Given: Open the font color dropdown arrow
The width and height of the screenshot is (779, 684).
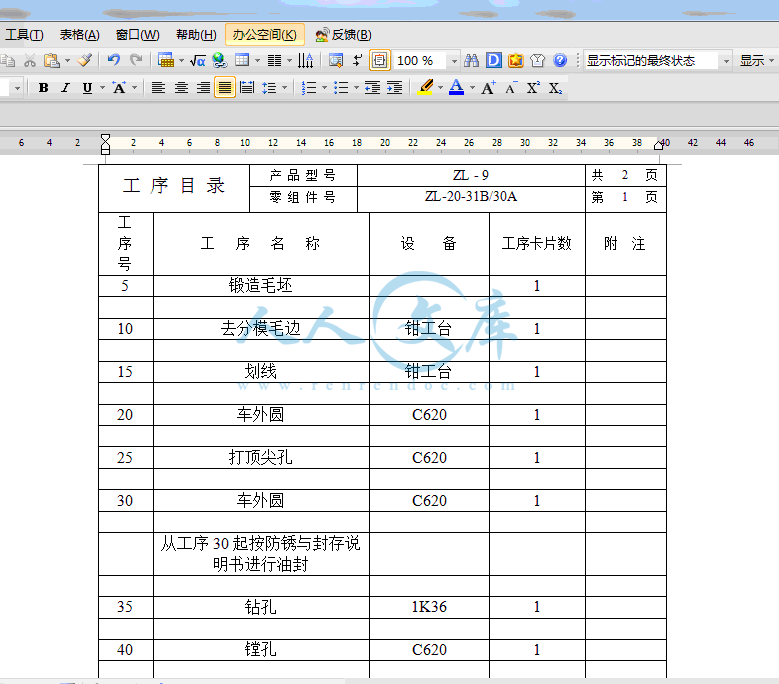Looking at the screenshot, I should (472, 88).
